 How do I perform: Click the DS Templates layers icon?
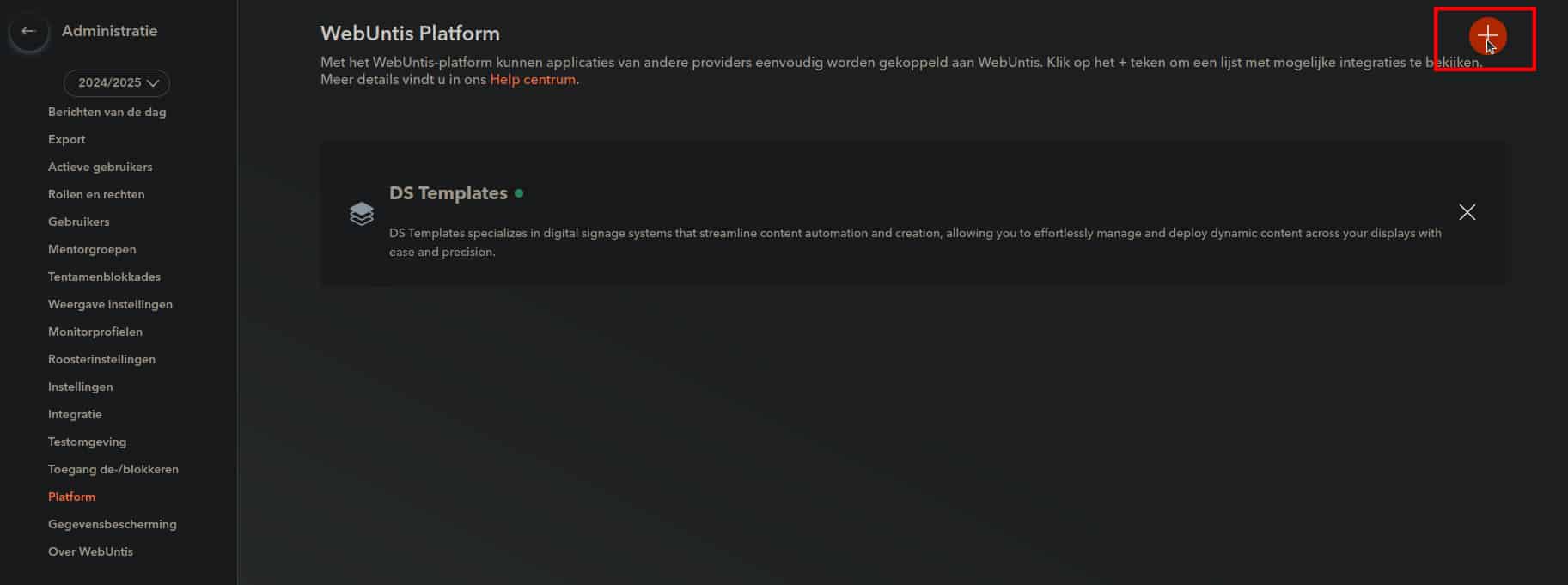(362, 213)
